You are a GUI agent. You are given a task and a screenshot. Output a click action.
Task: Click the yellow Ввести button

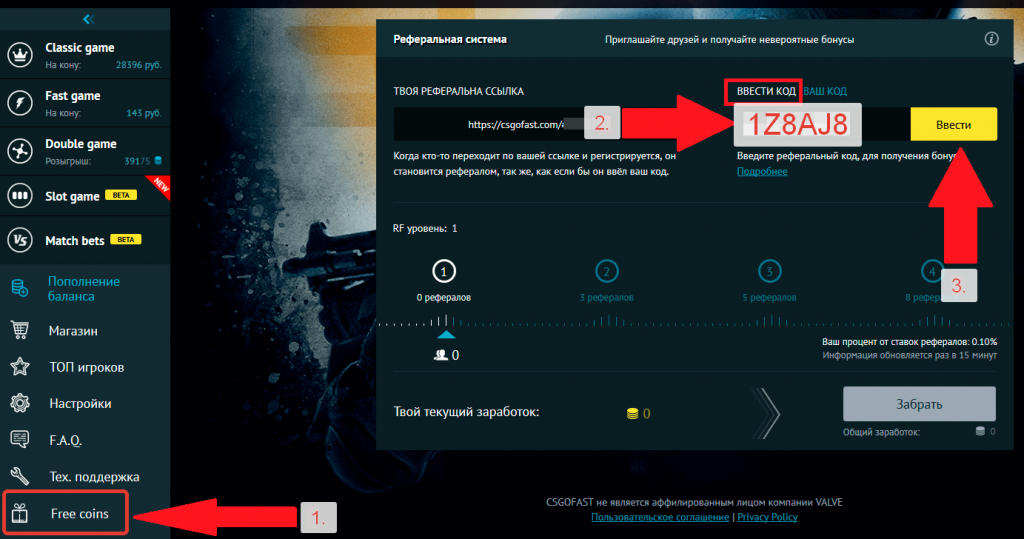(x=953, y=124)
